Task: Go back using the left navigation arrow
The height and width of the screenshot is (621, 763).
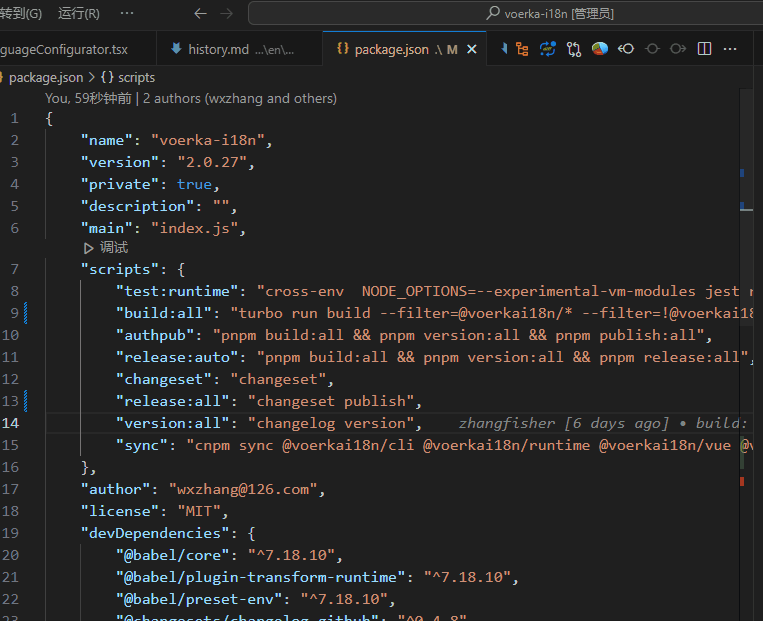Action: (x=200, y=14)
